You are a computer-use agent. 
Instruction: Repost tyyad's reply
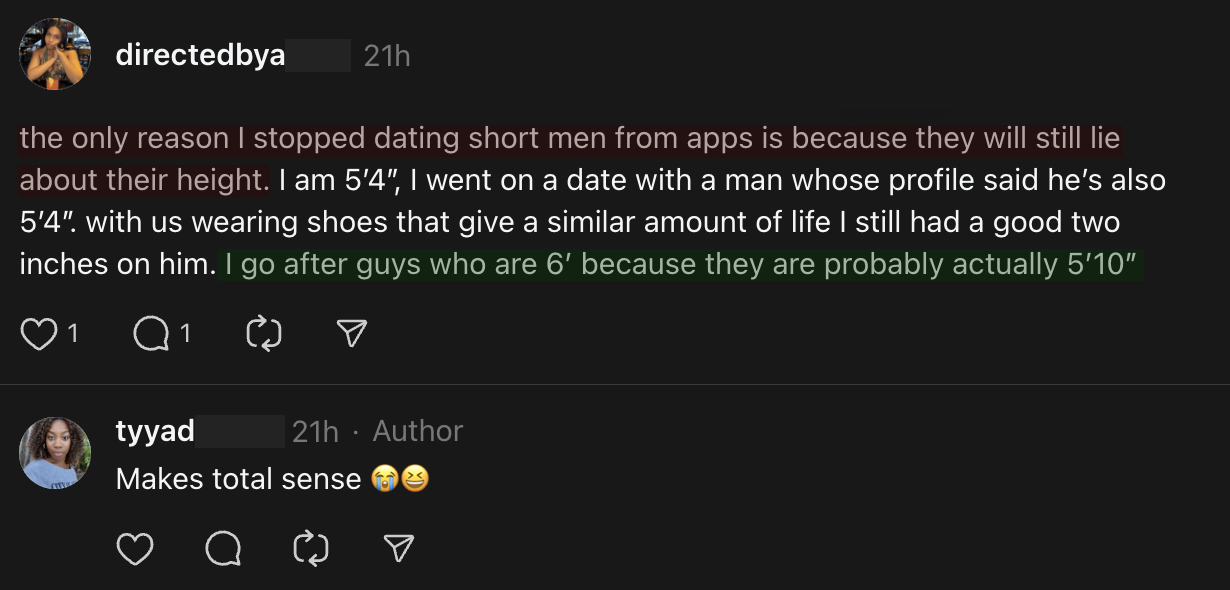point(311,547)
